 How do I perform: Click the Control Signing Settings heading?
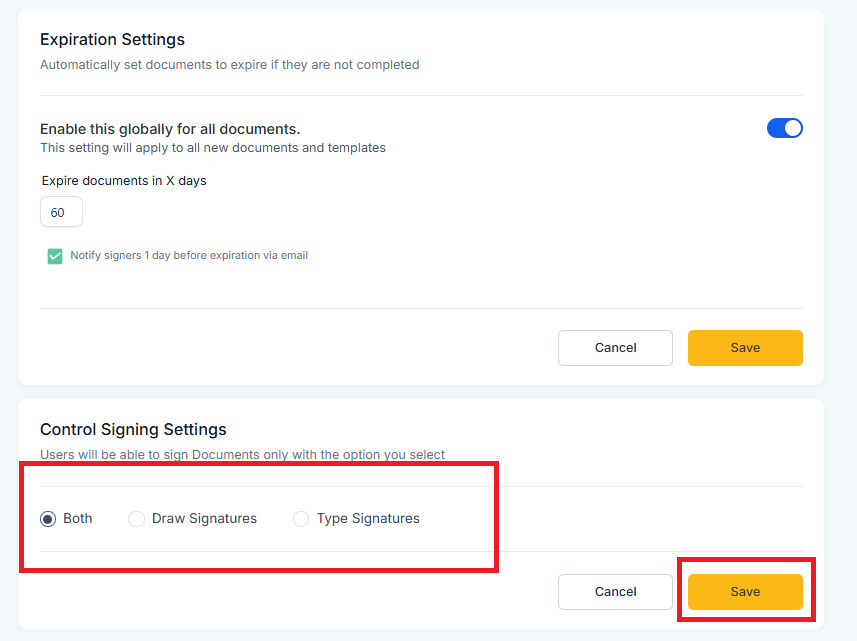[x=133, y=430]
